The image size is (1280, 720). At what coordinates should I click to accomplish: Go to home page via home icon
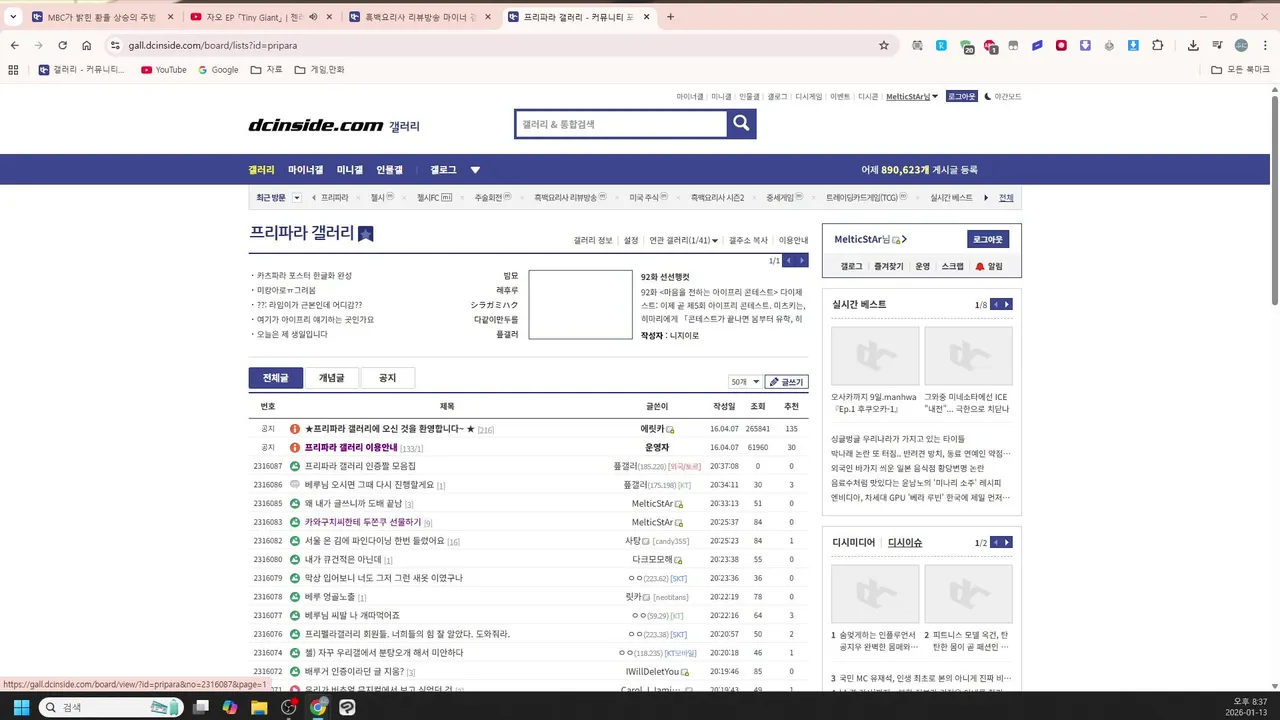pos(87,45)
